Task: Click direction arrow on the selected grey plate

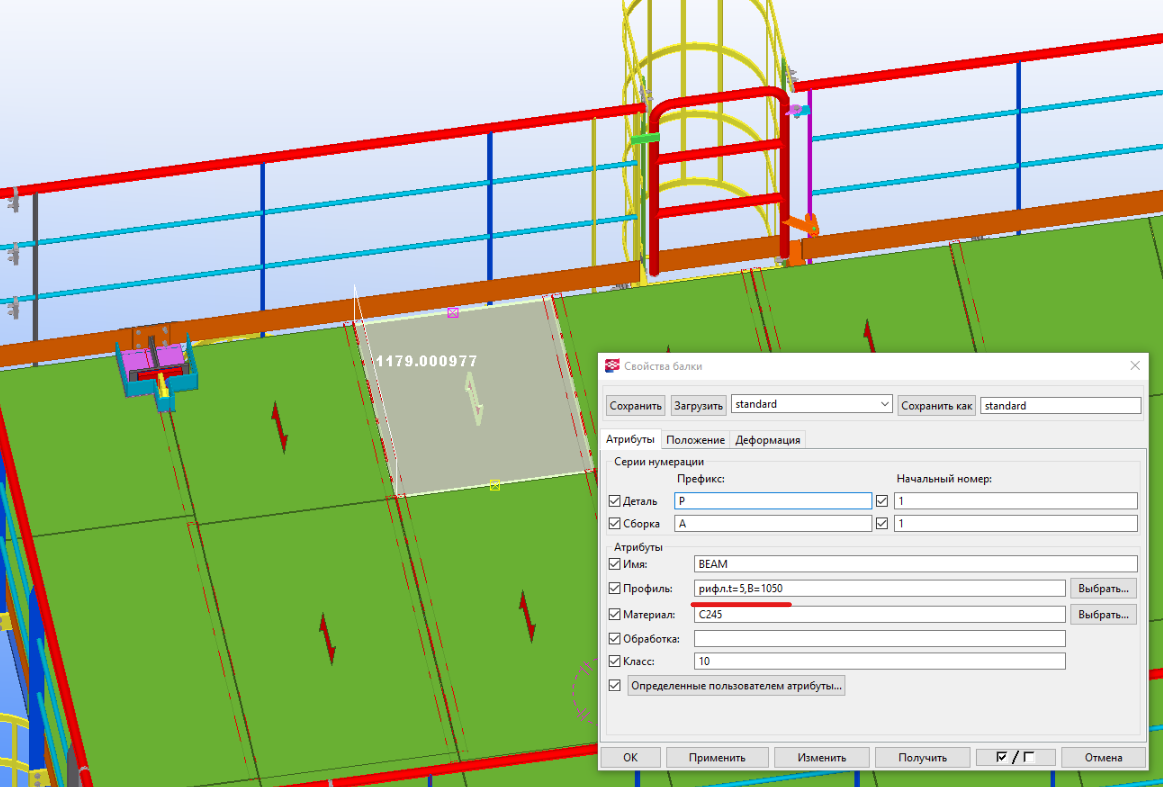Action: click(476, 399)
